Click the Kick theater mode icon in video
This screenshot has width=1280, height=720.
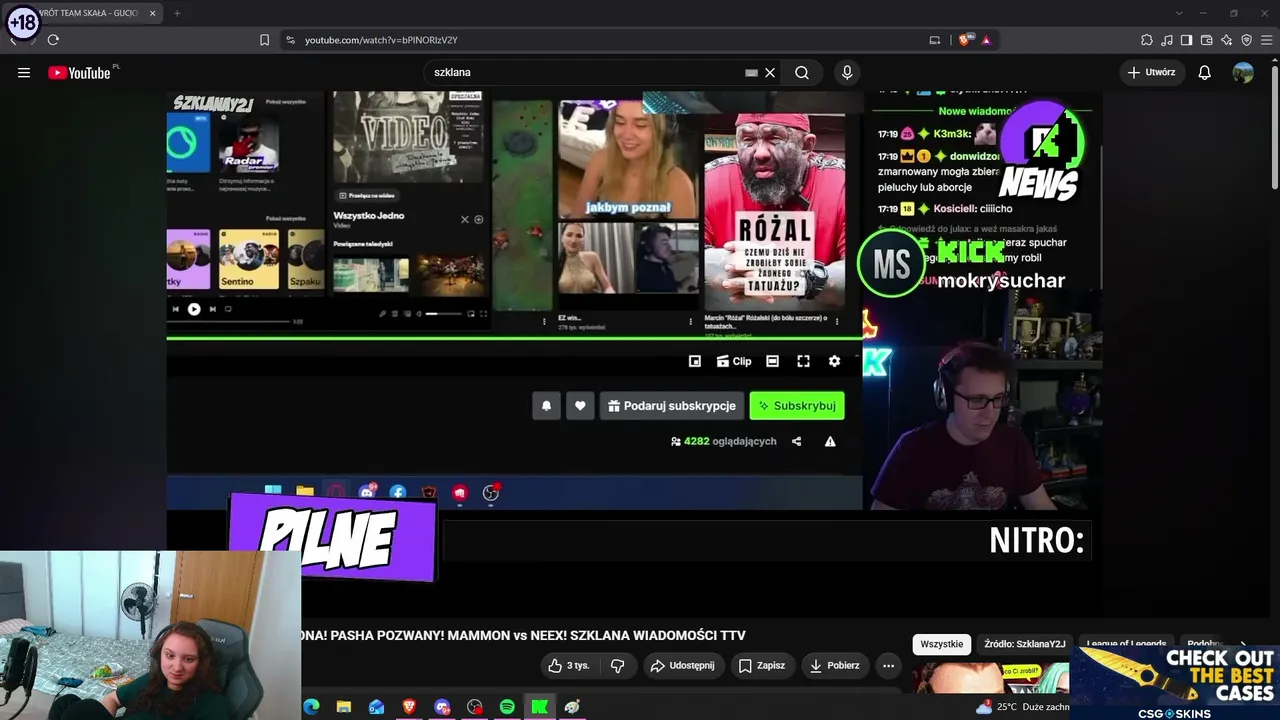pos(772,362)
